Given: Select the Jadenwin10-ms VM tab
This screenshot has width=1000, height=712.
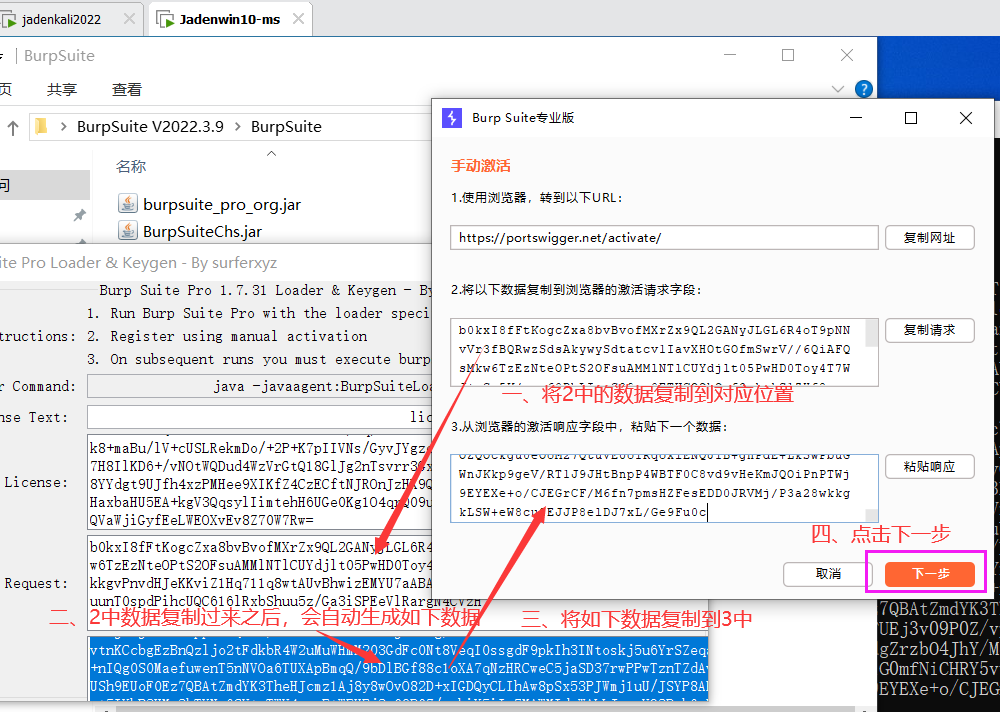Looking at the screenshot, I should pos(230,19).
